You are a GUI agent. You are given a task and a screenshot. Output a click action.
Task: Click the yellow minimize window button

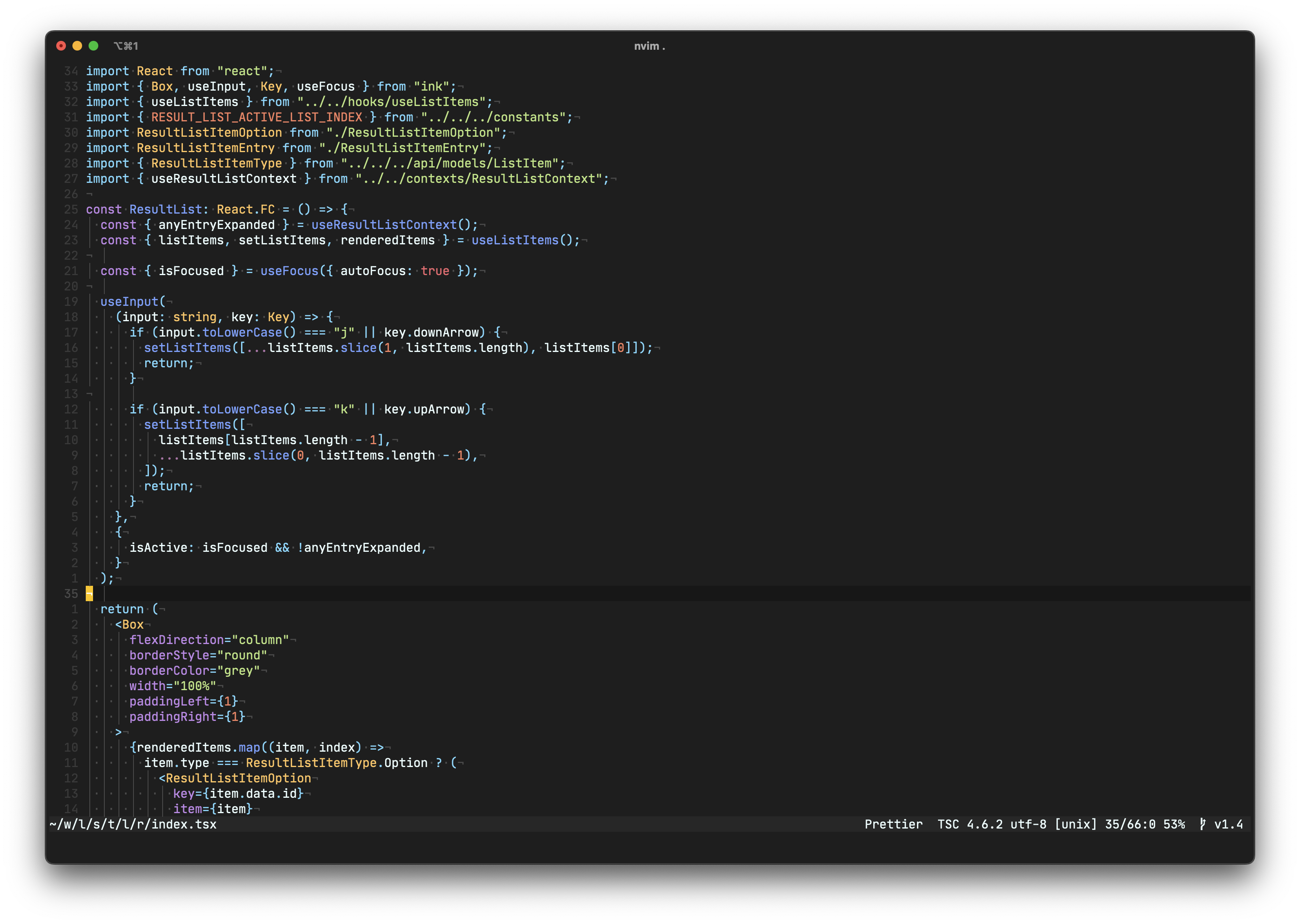[77, 46]
